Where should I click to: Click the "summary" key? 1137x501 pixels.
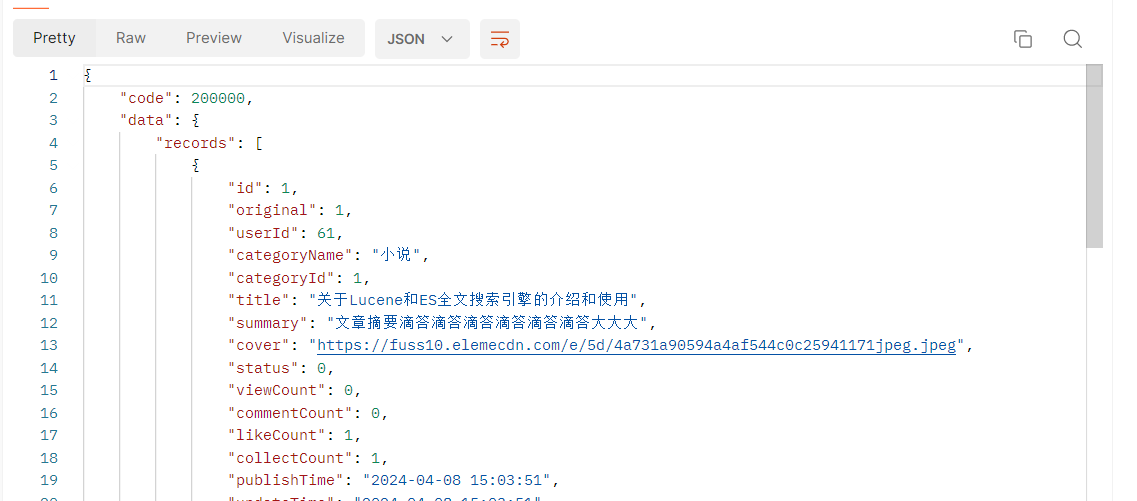(x=268, y=323)
